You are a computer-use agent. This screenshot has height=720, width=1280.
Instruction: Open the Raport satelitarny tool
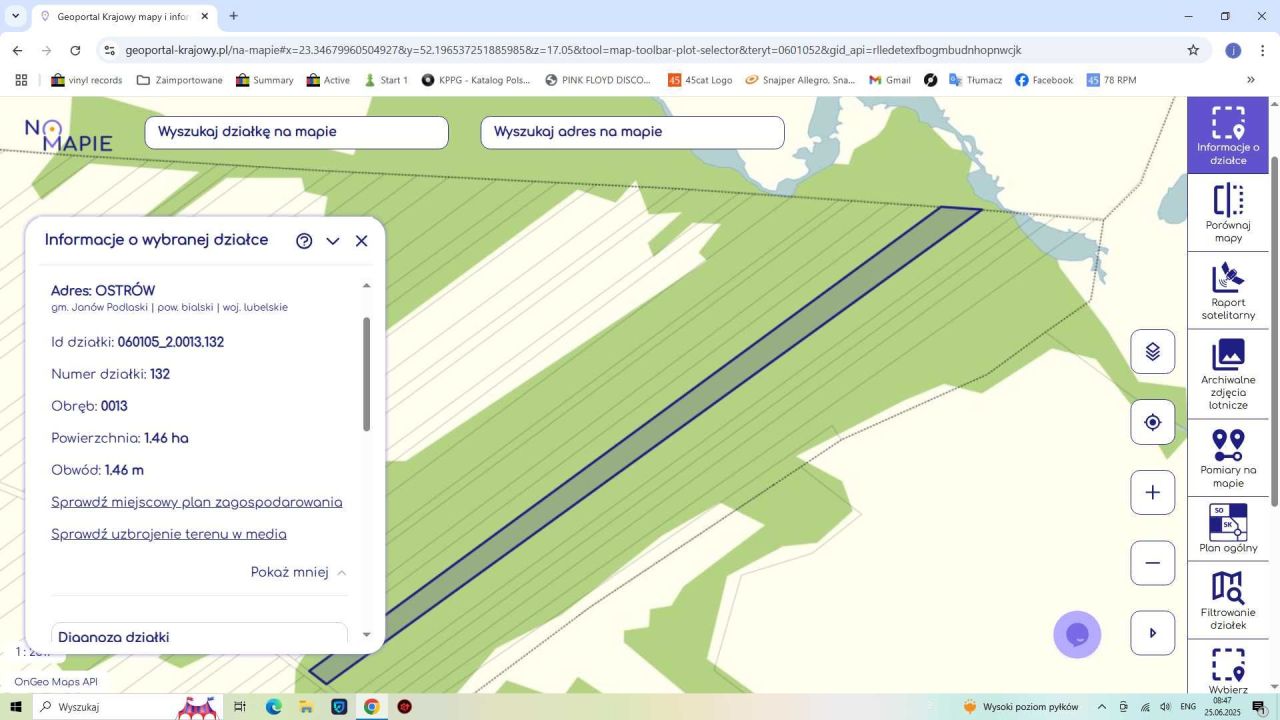point(1228,291)
